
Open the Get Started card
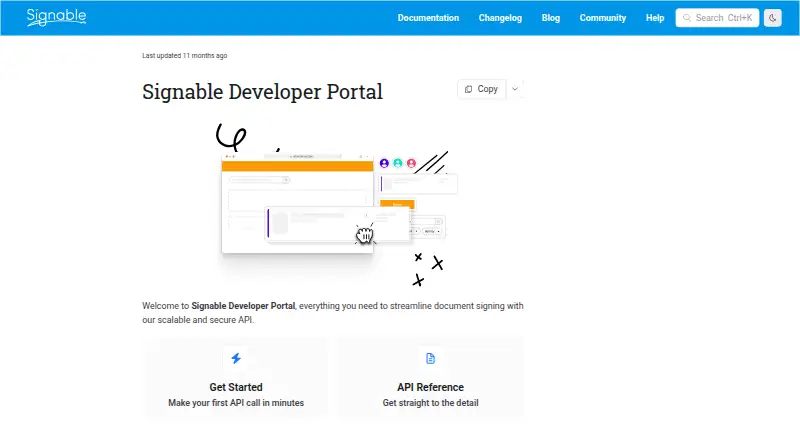236,378
